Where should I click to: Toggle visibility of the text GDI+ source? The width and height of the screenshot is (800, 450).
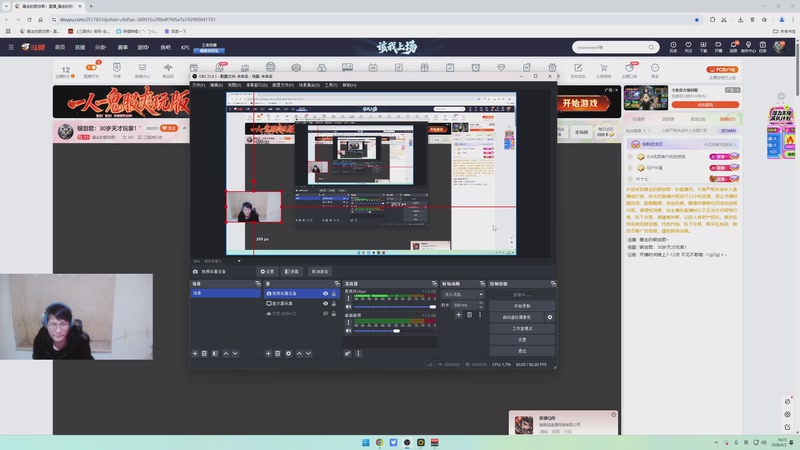click(325, 313)
